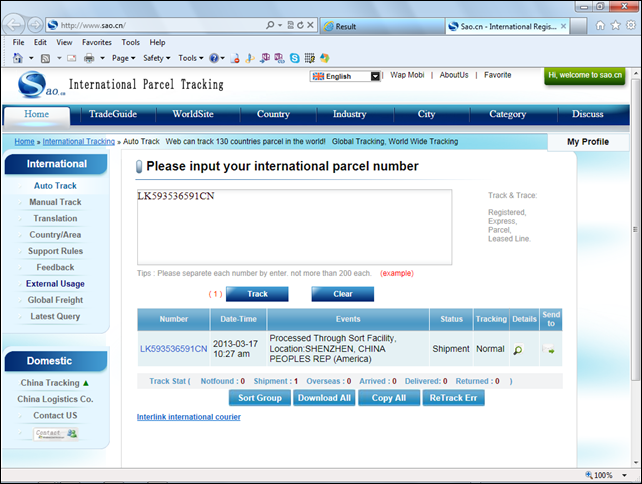
Task: Click the Clear button
Action: (343, 294)
